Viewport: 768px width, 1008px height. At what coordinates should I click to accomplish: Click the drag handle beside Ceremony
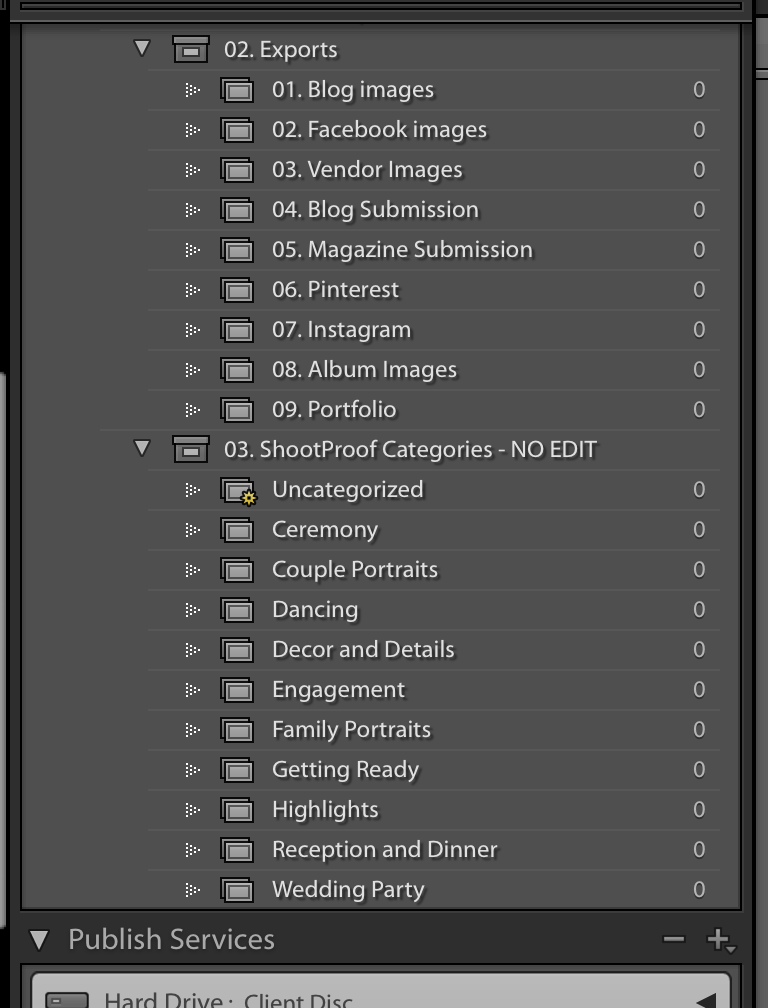[192, 530]
